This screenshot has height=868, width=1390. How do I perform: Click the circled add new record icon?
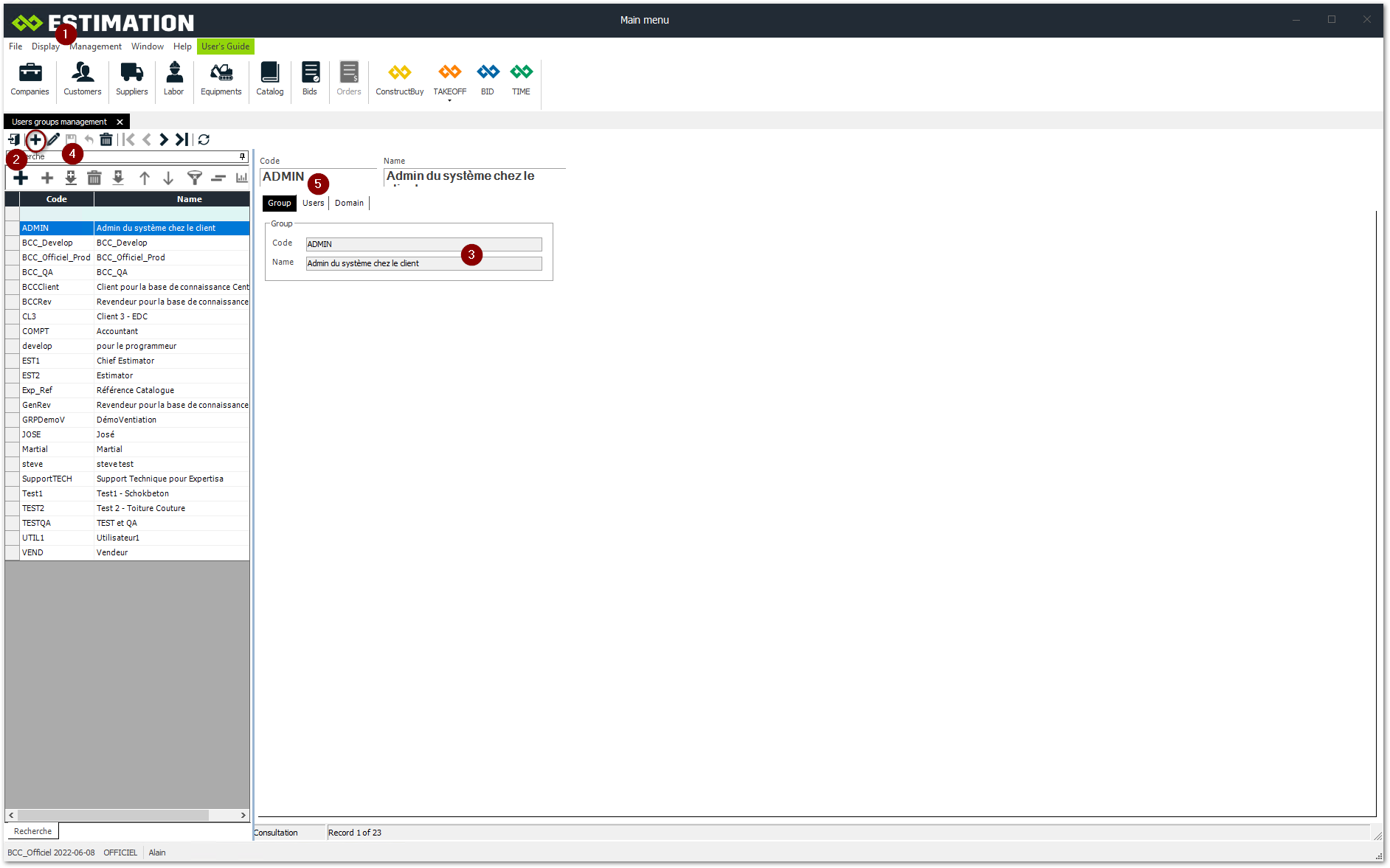(35, 139)
